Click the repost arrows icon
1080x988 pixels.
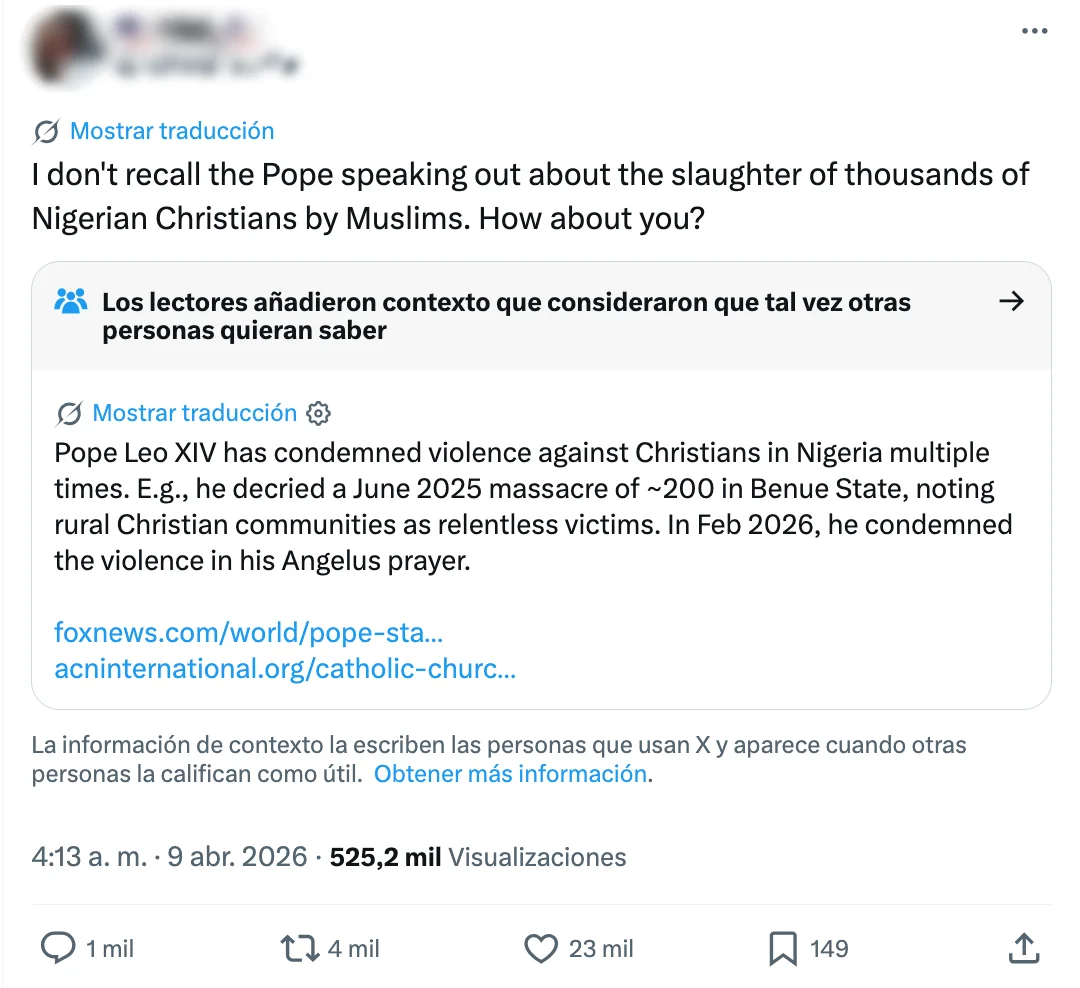(x=299, y=948)
